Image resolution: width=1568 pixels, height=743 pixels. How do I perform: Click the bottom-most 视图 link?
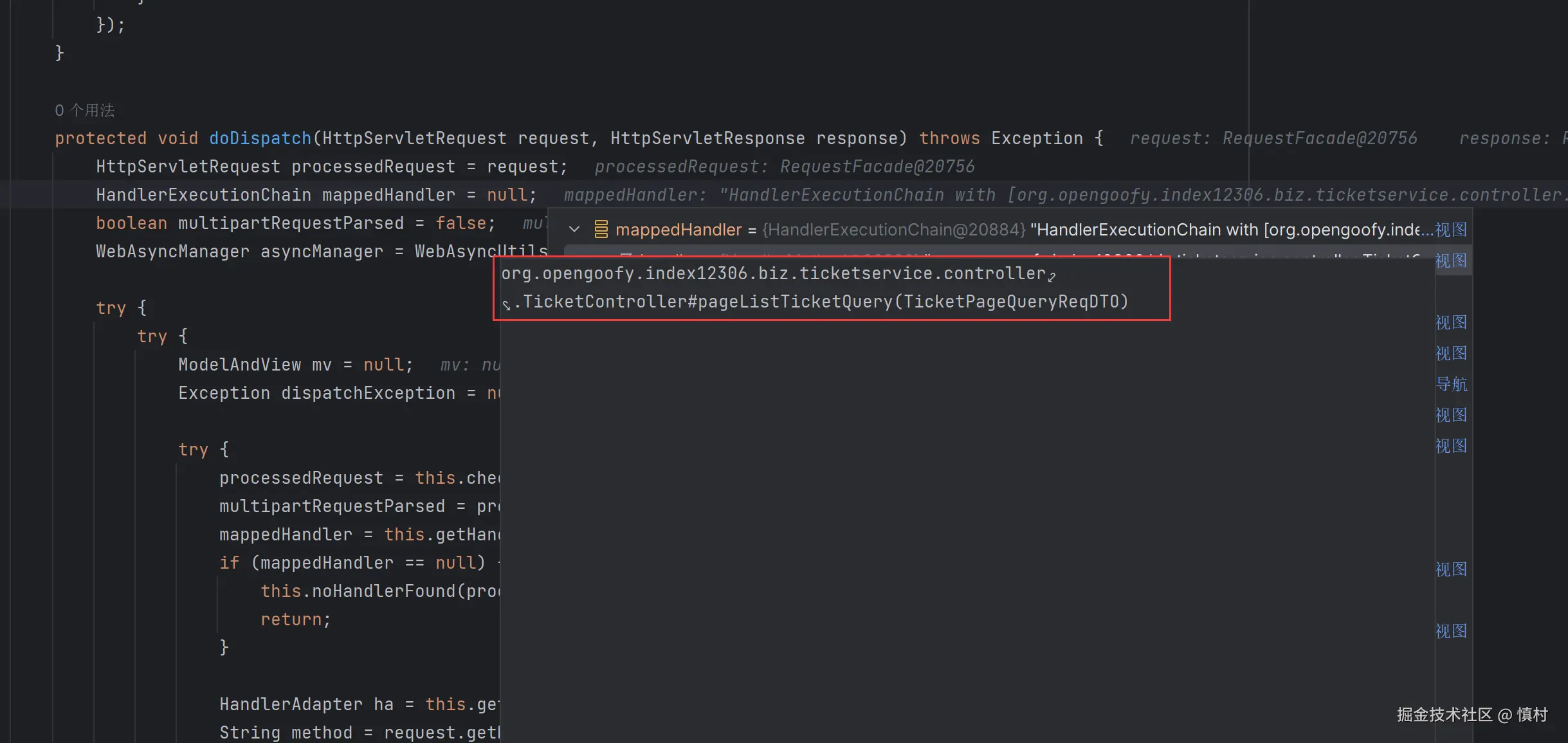pos(1451,631)
